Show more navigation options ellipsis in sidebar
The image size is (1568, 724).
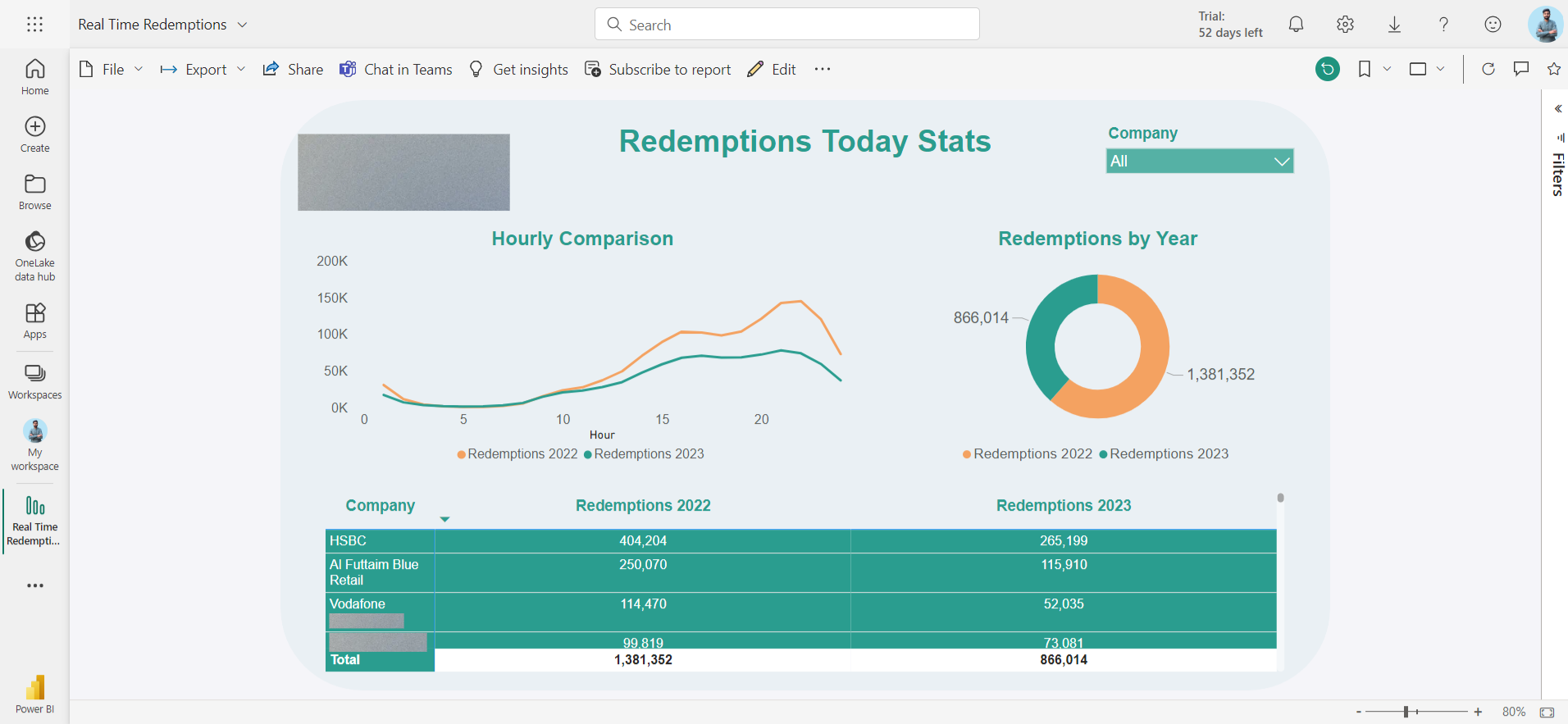point(34,585)
